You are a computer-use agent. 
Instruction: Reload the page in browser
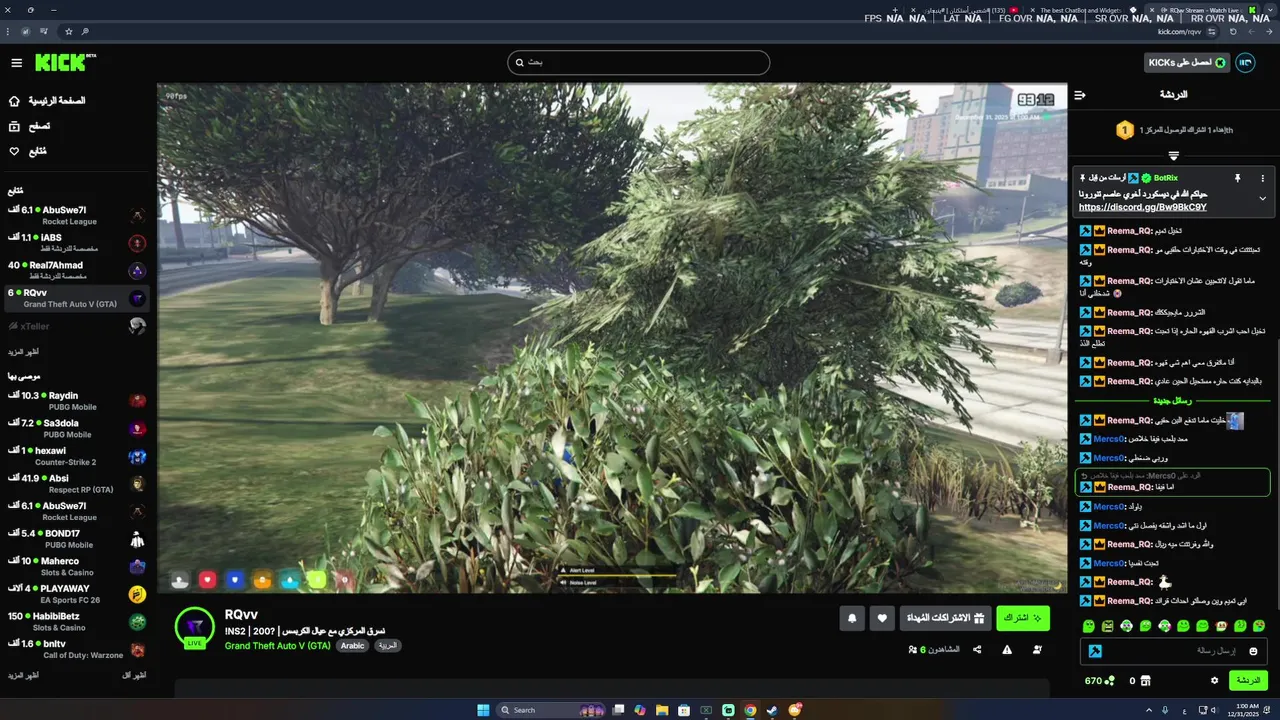pos(1233,31)
